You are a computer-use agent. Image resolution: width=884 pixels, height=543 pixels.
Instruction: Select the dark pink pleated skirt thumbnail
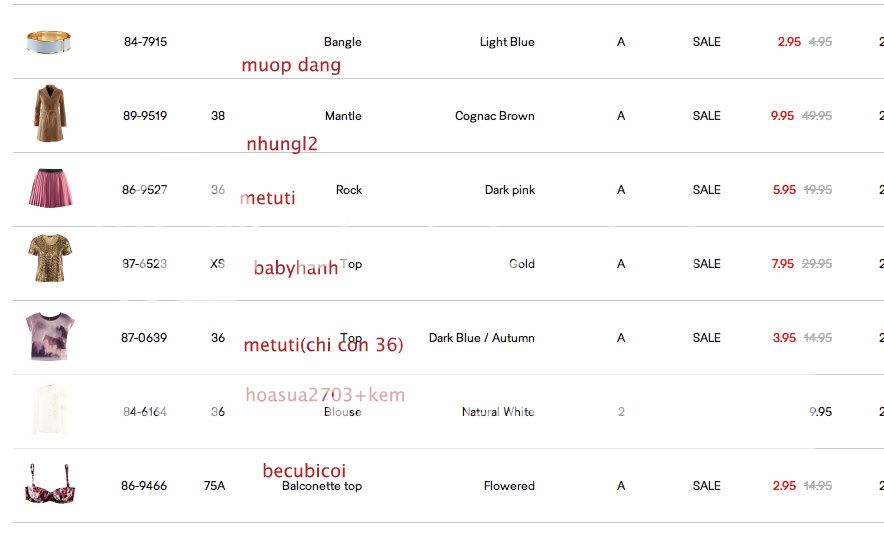[50, 188]
